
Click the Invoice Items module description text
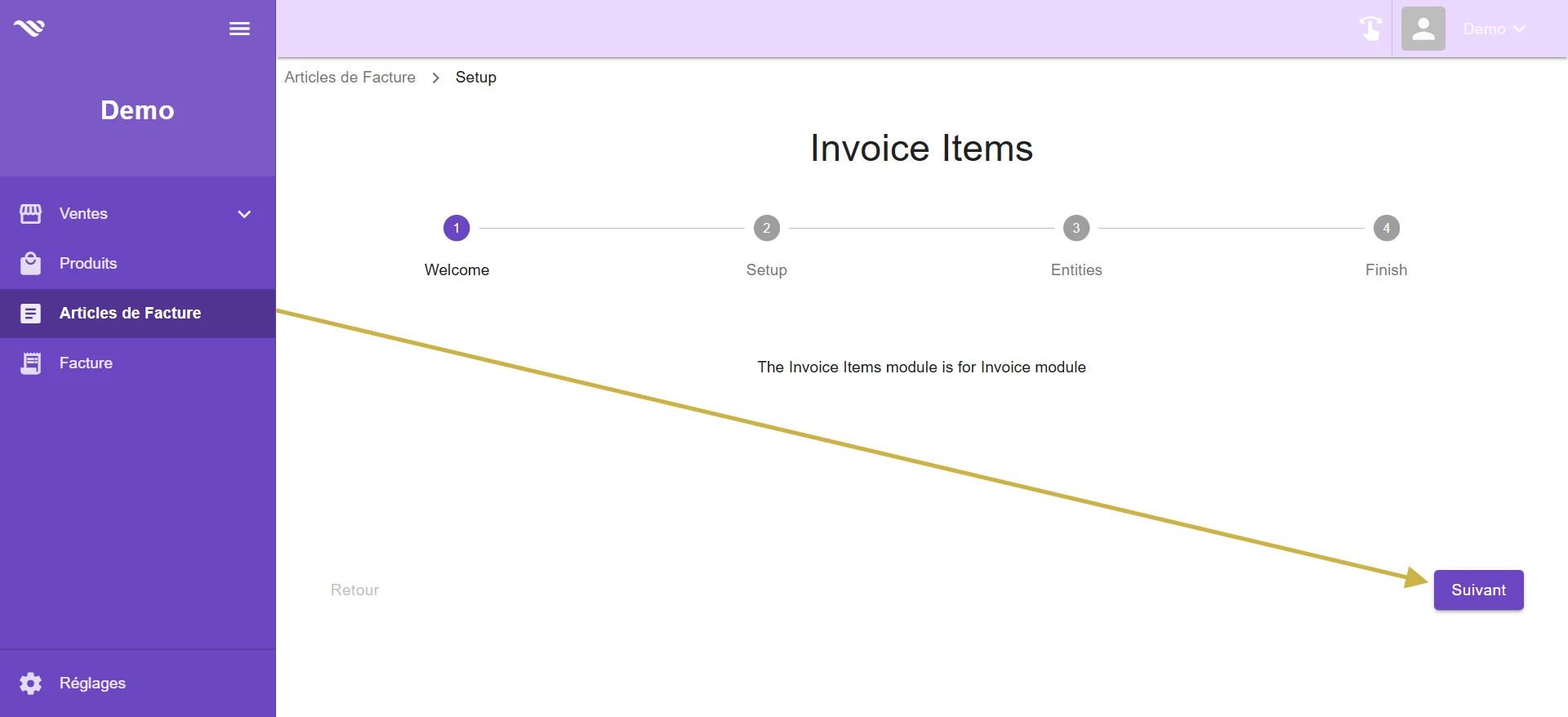click(921, 367)
